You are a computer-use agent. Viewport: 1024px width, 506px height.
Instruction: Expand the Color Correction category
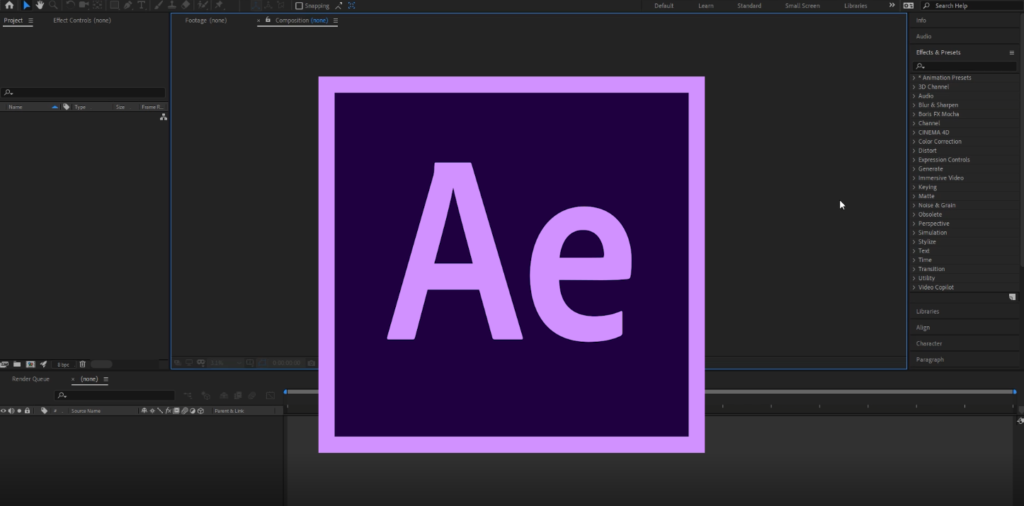click(914, 142)
